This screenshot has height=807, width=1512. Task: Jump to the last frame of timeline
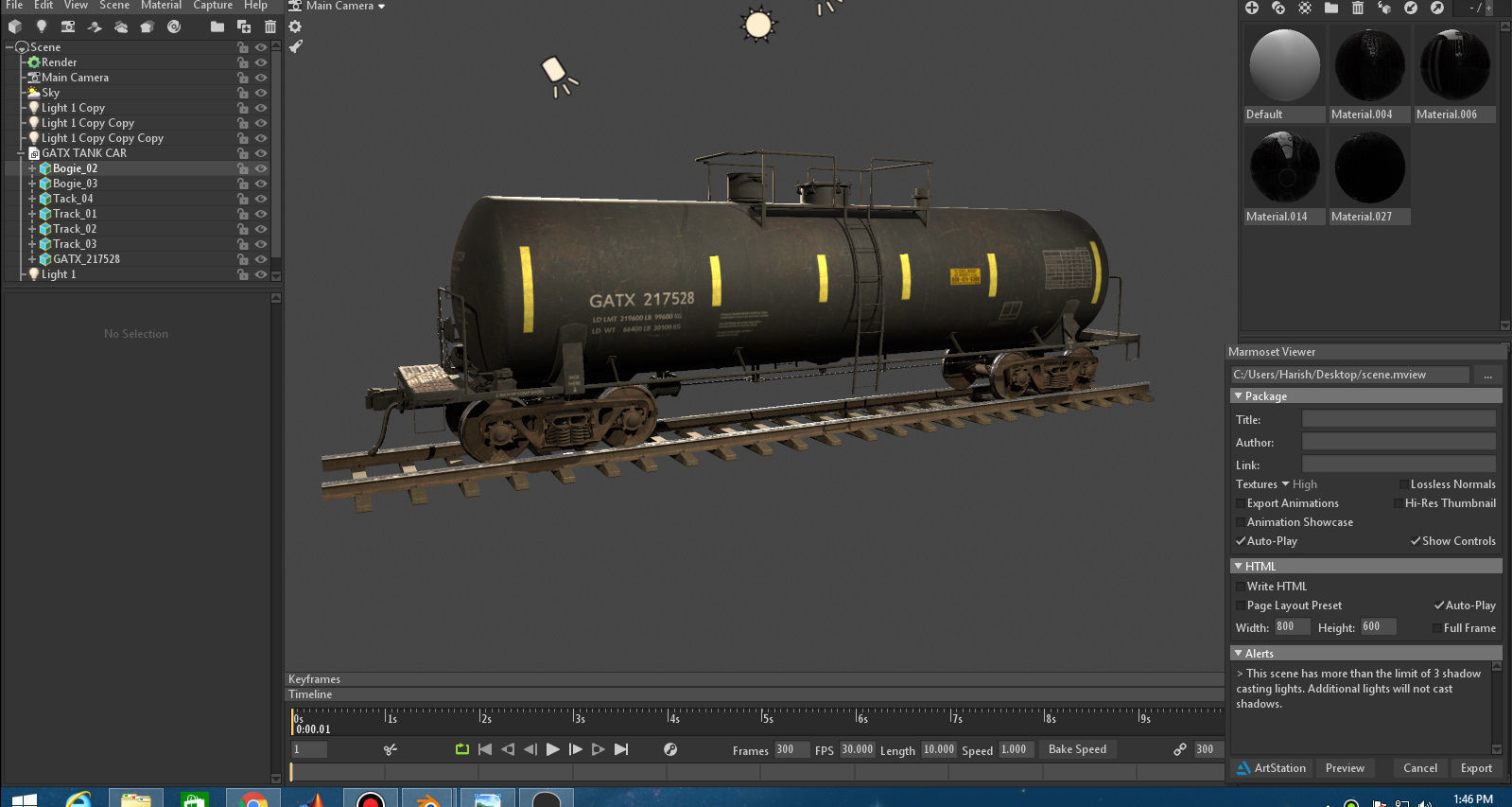[x=621, y=749]
